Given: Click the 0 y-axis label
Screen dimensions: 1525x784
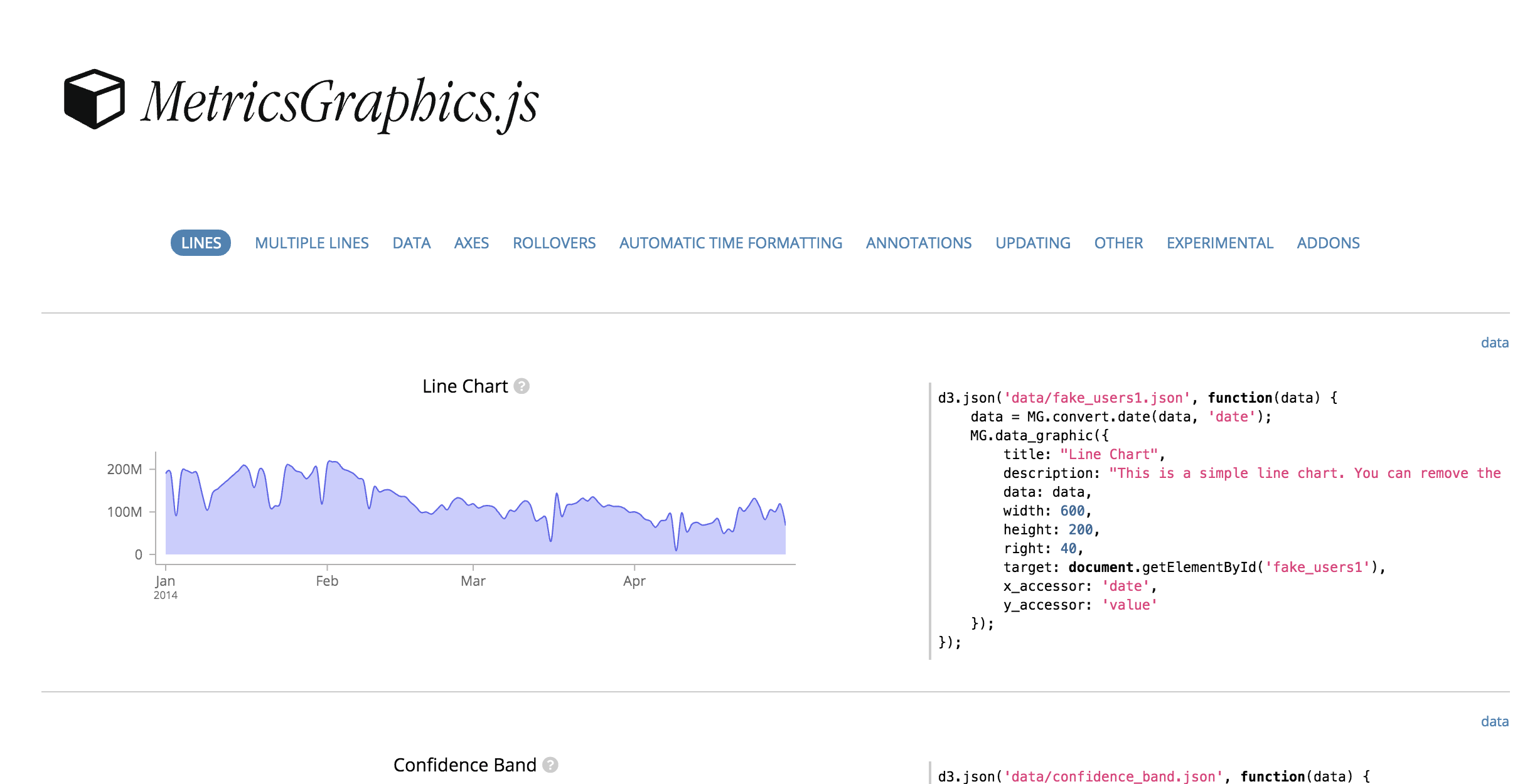Looking at the screenshot, I should 139,554.
